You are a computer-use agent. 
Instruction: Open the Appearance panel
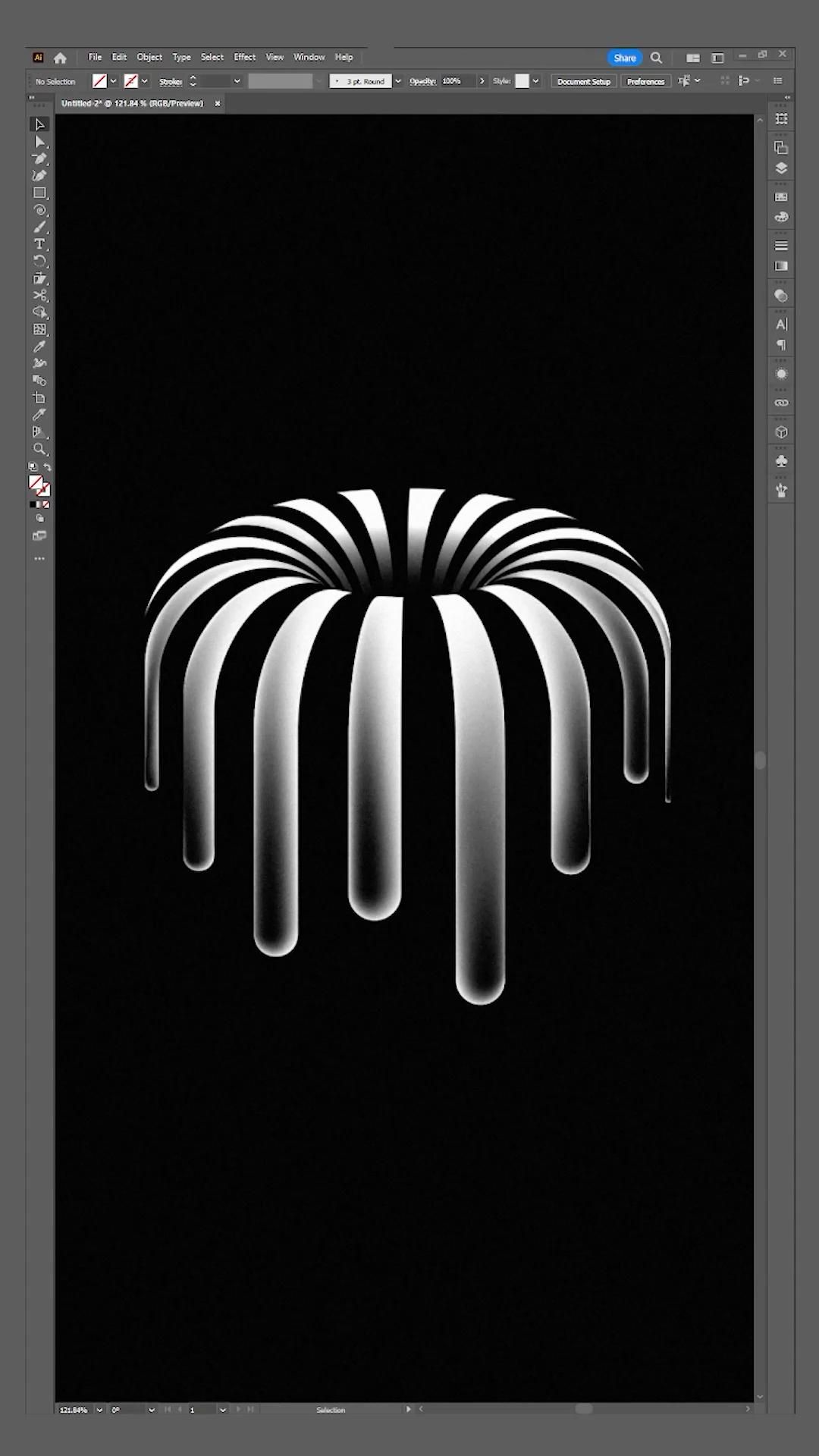781,374
